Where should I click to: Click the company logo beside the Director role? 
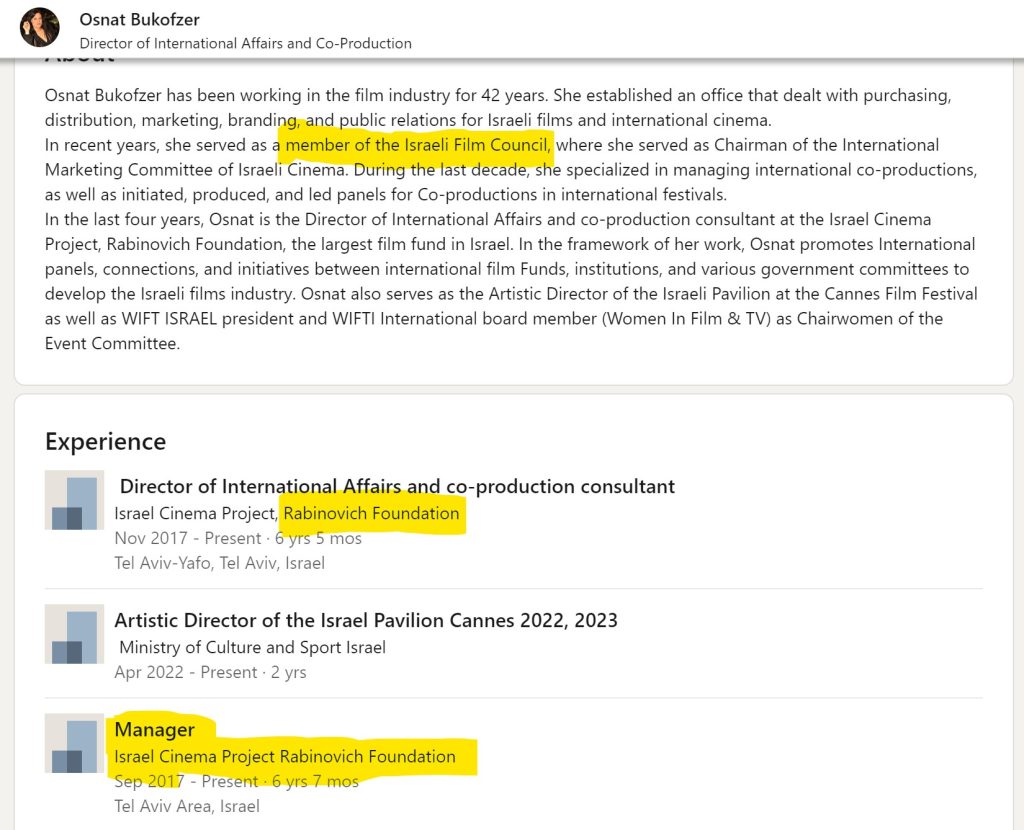click(x=75, y=500)
